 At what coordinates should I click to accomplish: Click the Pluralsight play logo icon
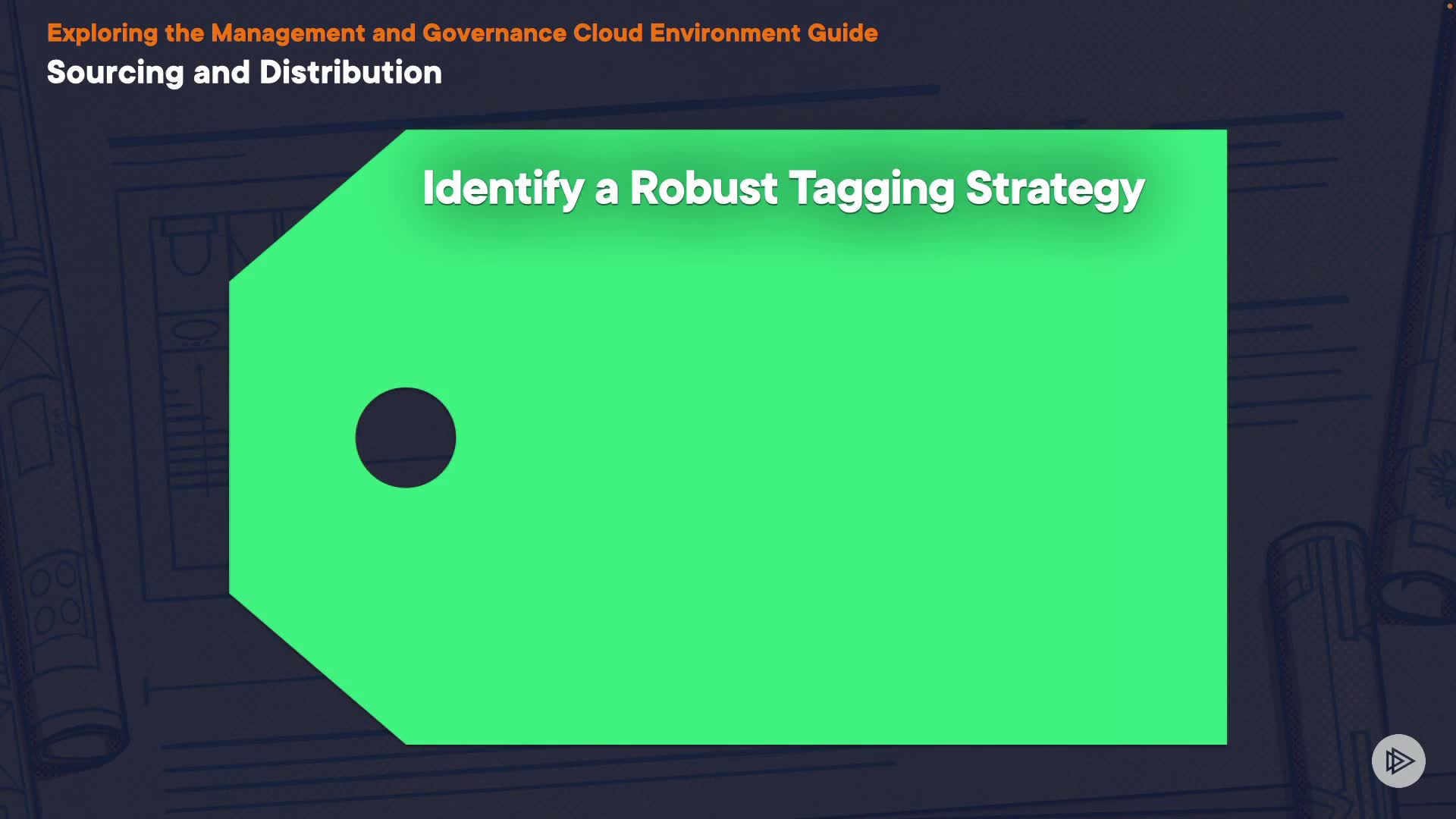(1398, 761)
